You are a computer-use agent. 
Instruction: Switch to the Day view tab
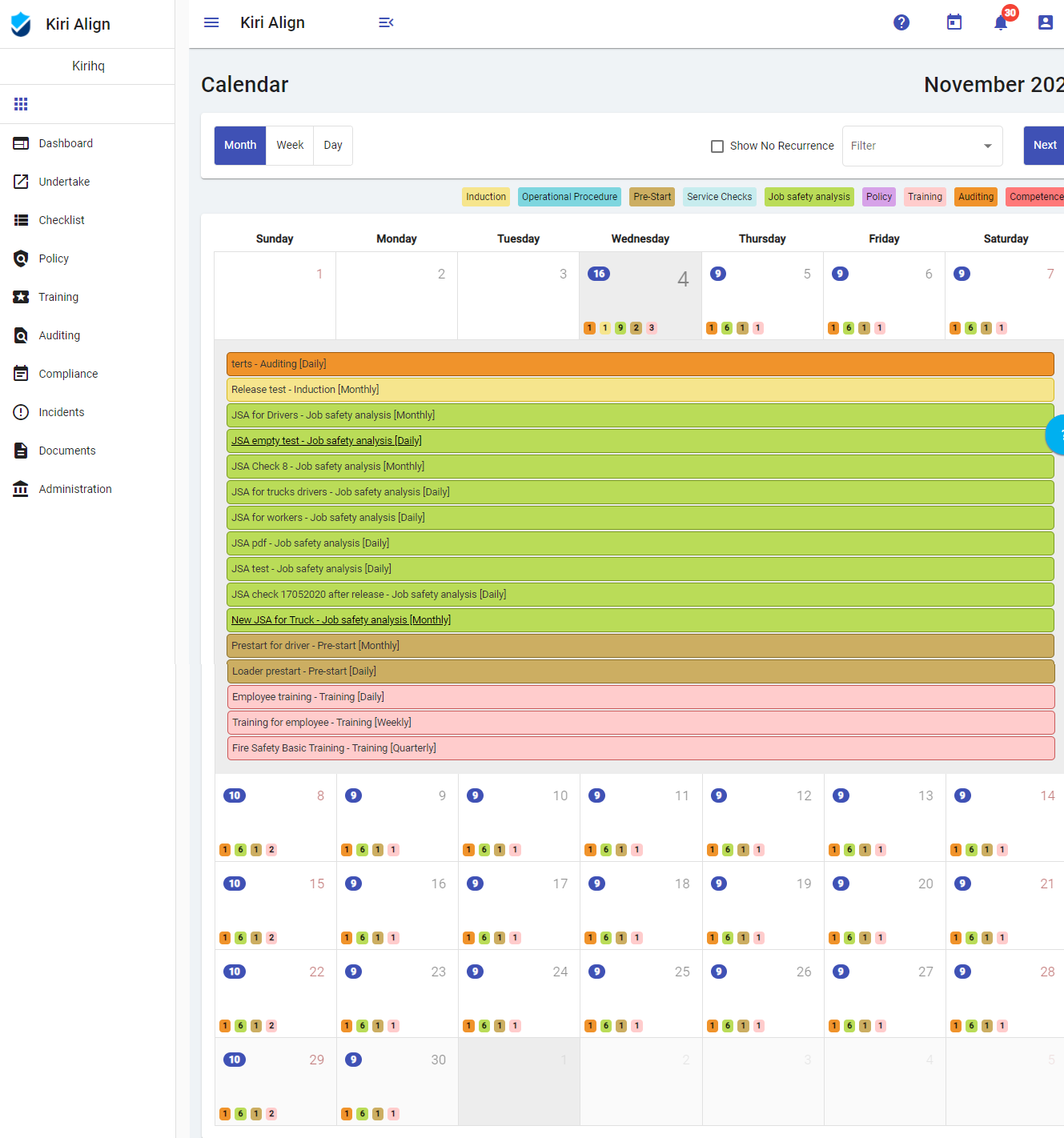tap(333, 145)
